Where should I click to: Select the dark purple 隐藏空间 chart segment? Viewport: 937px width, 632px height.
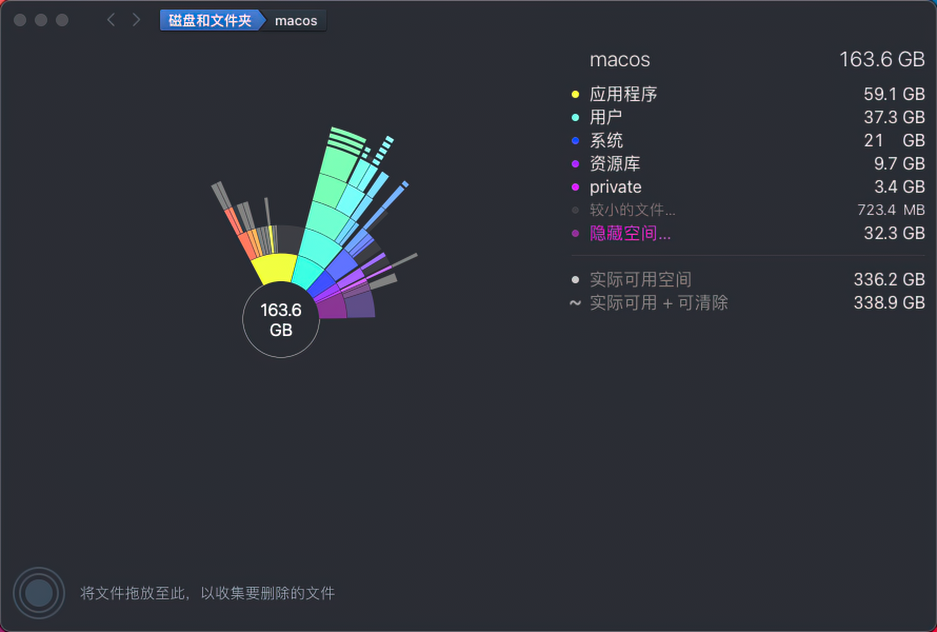click(332, 306)
